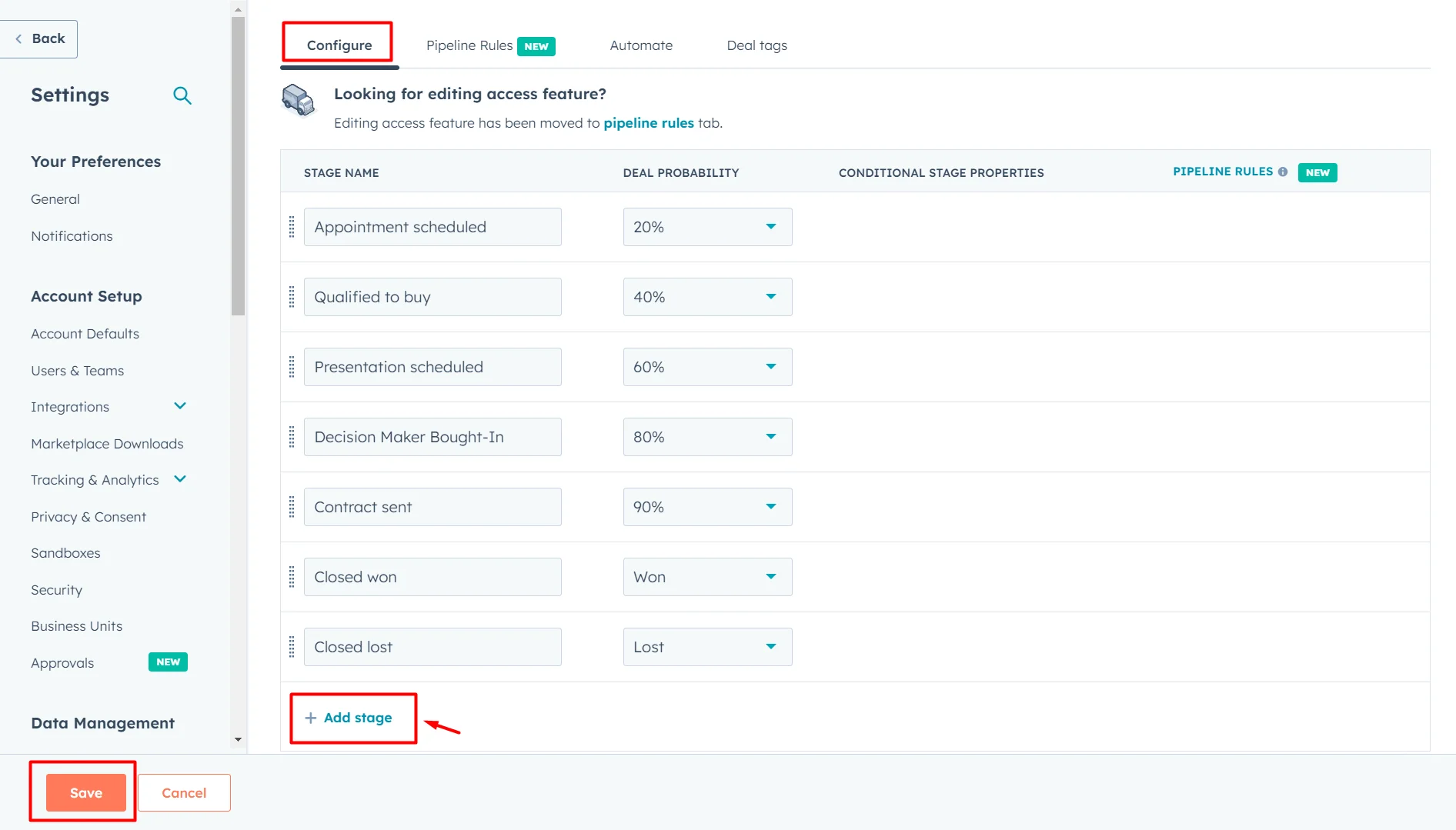Expand the Integrations sidebar section
This screenshot has width=1456, height=830.
pyautogui.click(x=180, y=406)
